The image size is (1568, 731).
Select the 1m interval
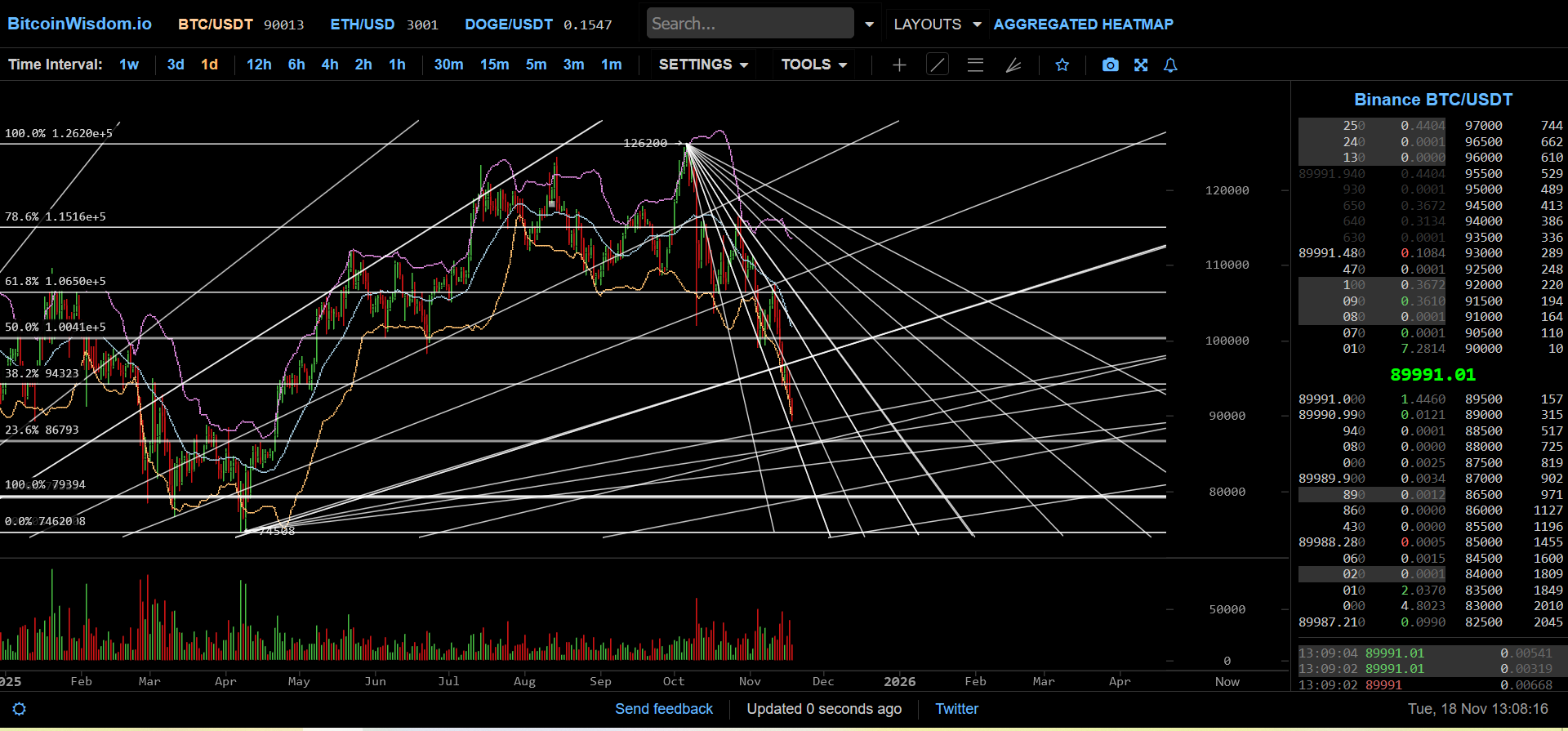(611, 65)
